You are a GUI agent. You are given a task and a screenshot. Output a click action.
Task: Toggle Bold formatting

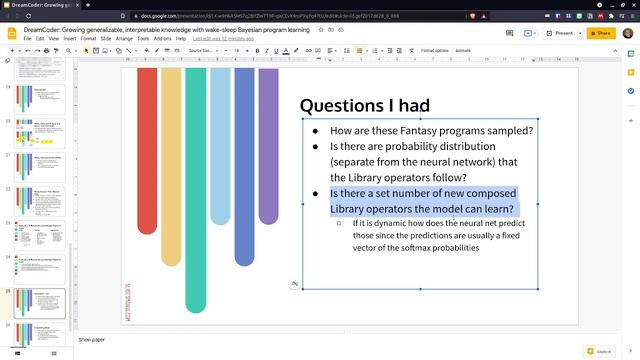click(x=257, y=51)
